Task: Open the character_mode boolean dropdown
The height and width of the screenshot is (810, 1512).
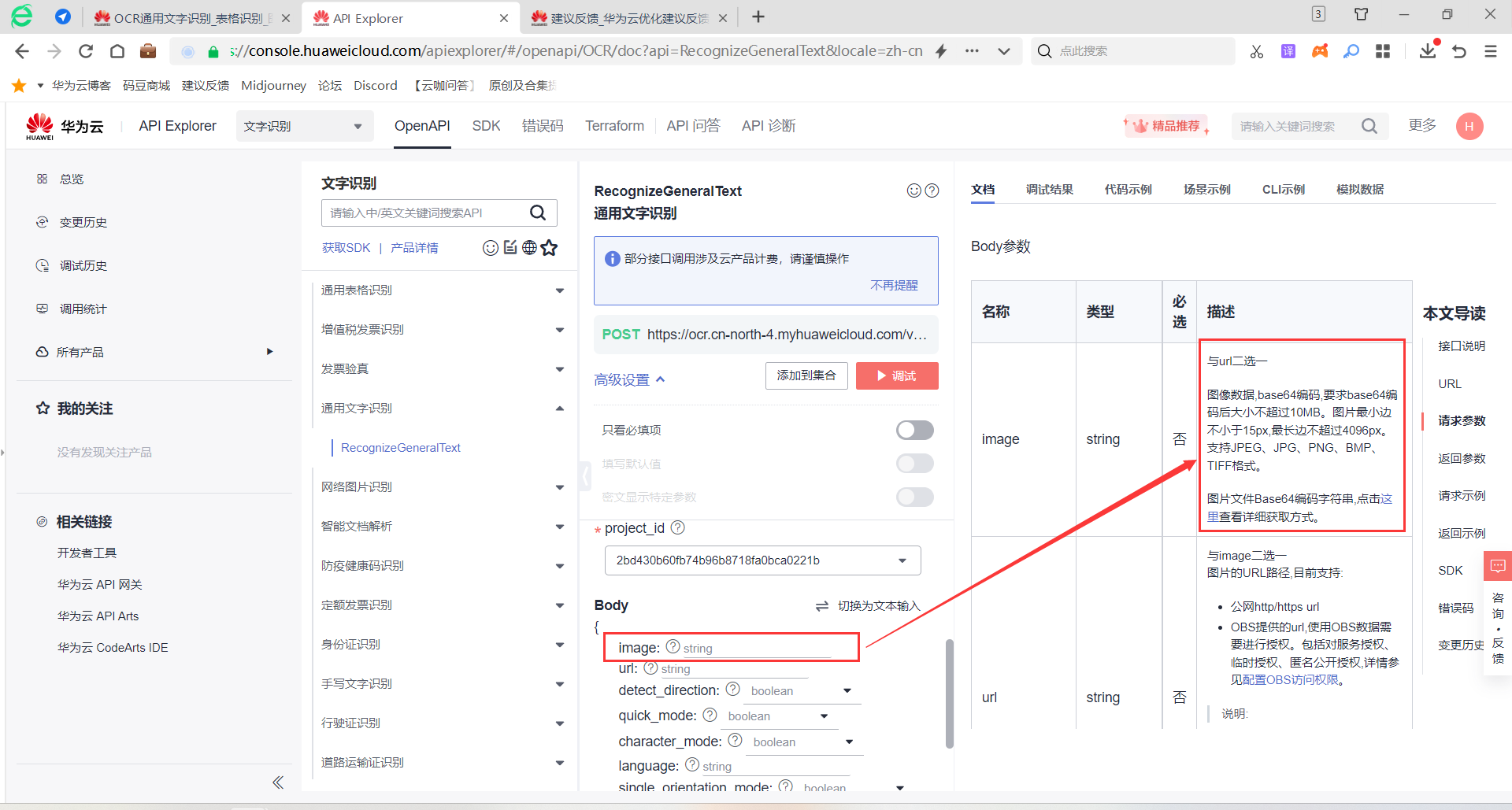Action: [803, 742]
